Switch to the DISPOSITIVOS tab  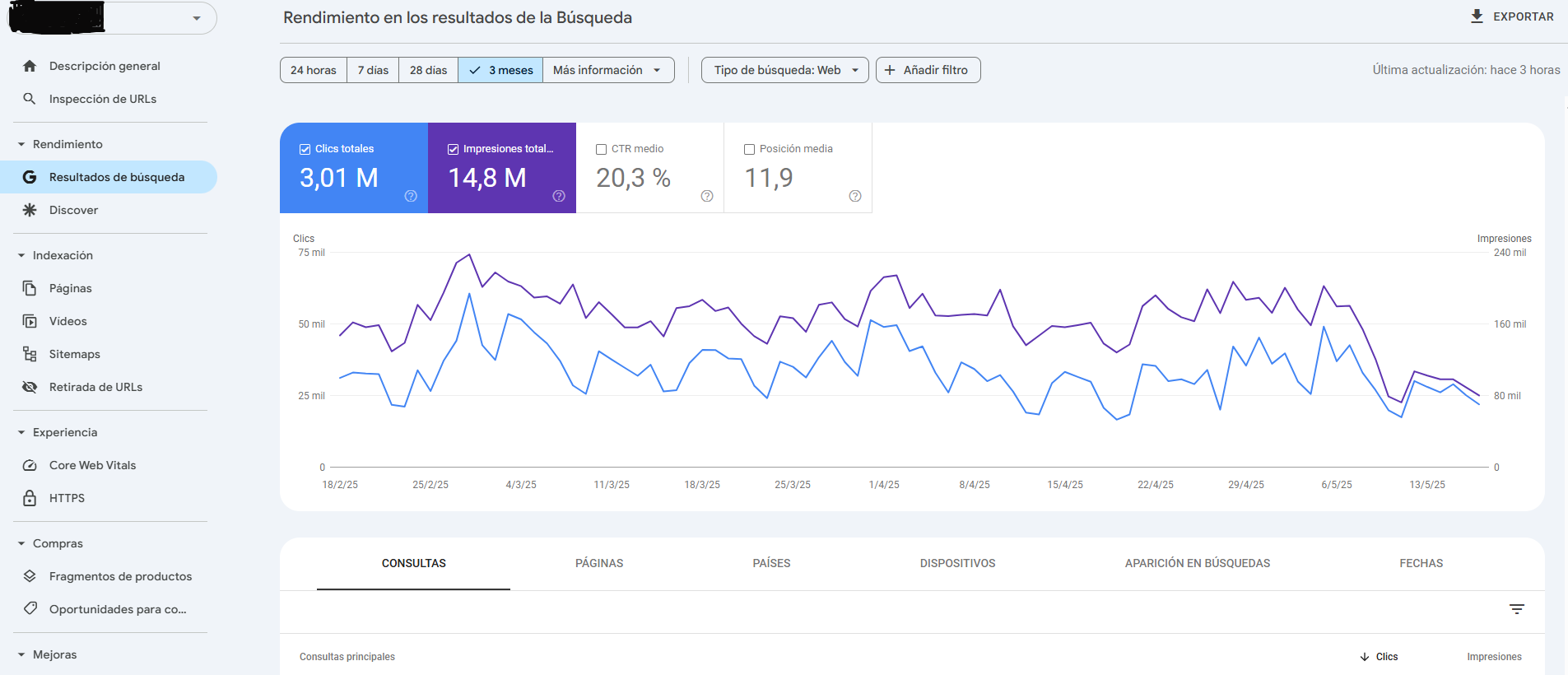point(956,563)
